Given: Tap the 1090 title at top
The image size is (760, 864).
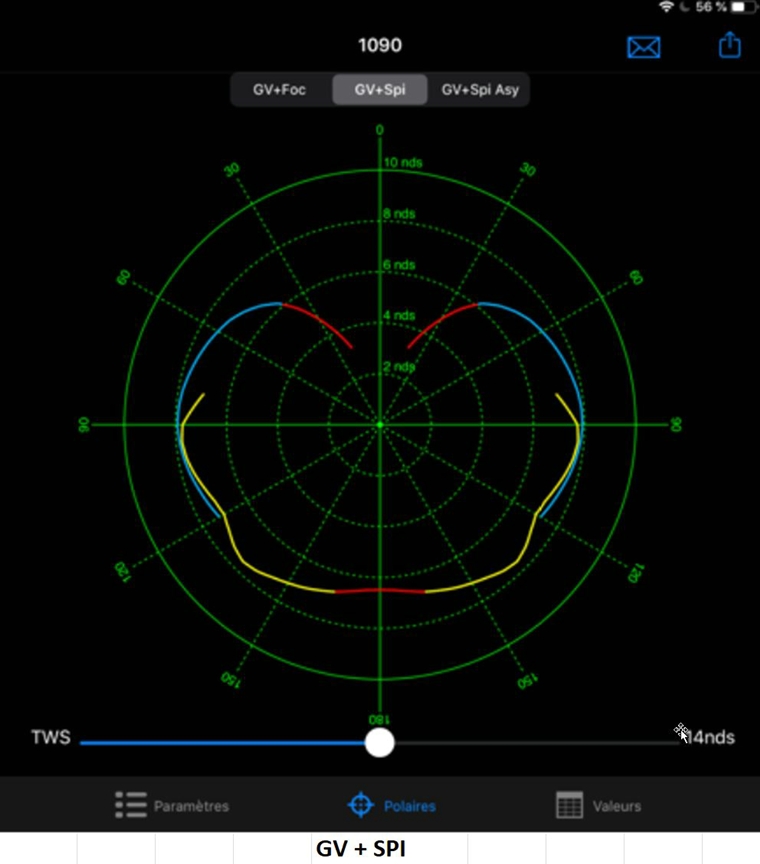Looking at the screenshot, I should [379, 46].
